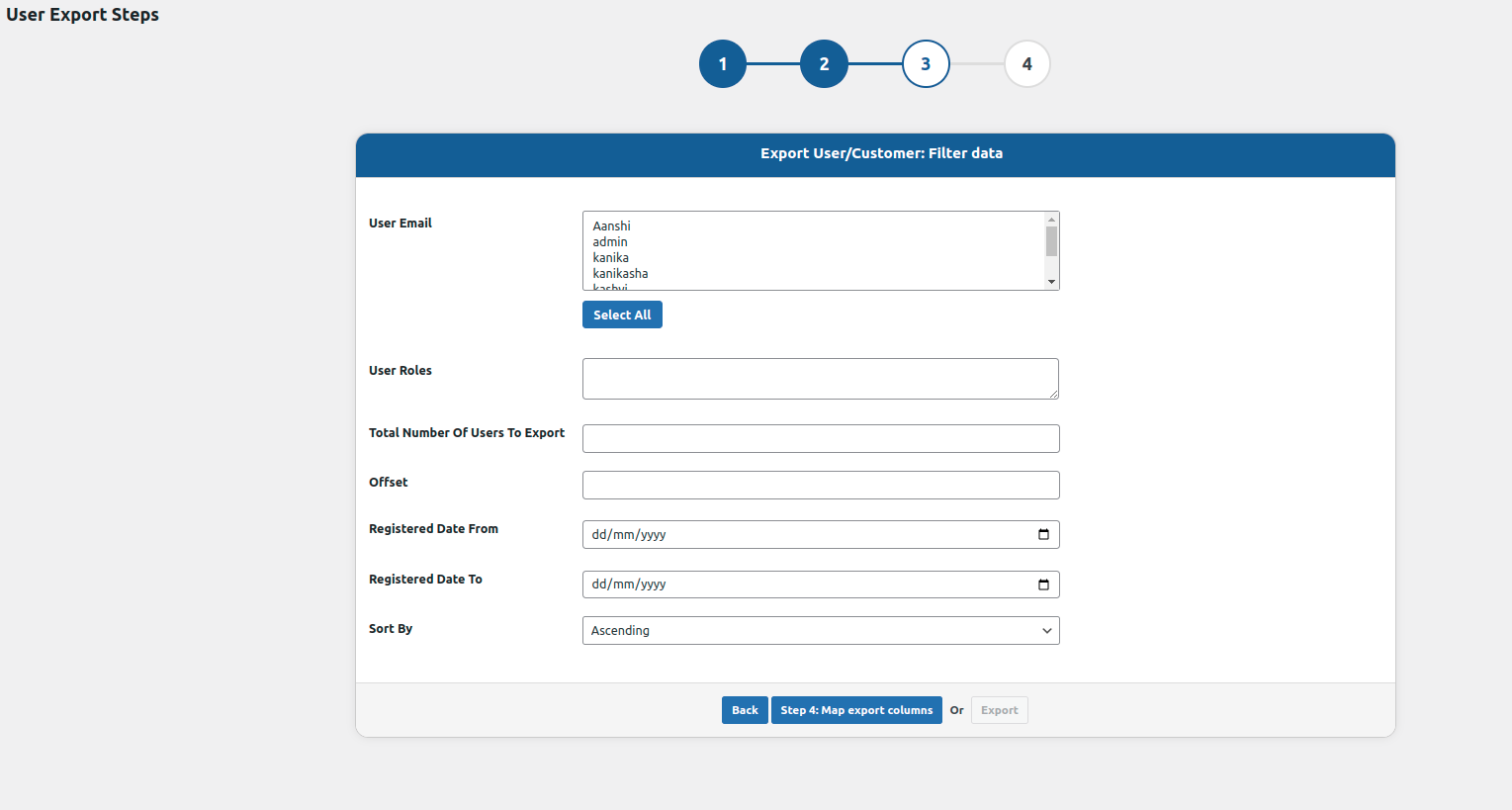Focus the User Roles text box
Viewport: 1512px width, 810px height.
pyautogui.click(x=820, y=379)
